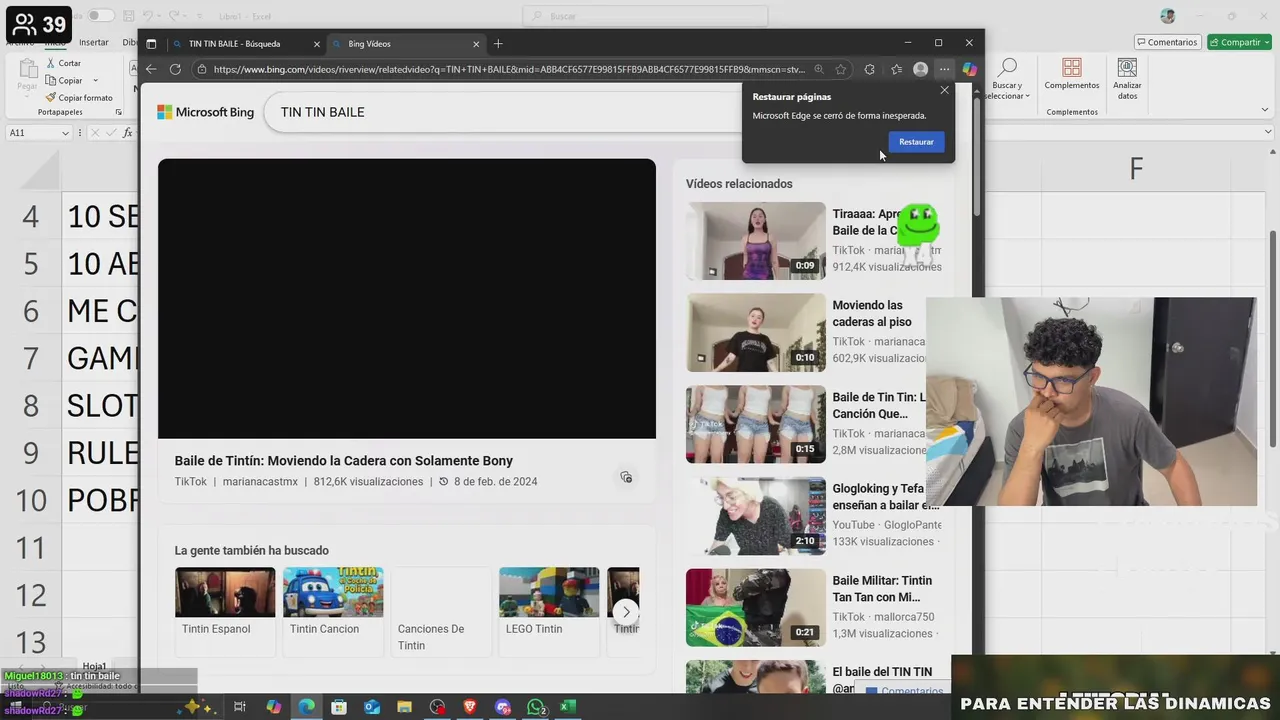Add page to favorites star
The width and height of the screenshot is (1280, 720).
coord(841,70)
